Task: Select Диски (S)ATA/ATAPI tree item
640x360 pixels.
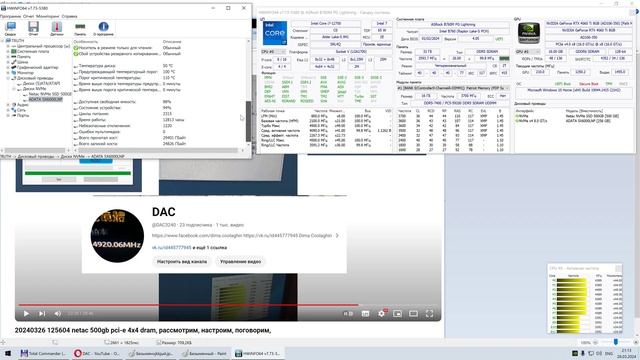Action: (42, 83)
